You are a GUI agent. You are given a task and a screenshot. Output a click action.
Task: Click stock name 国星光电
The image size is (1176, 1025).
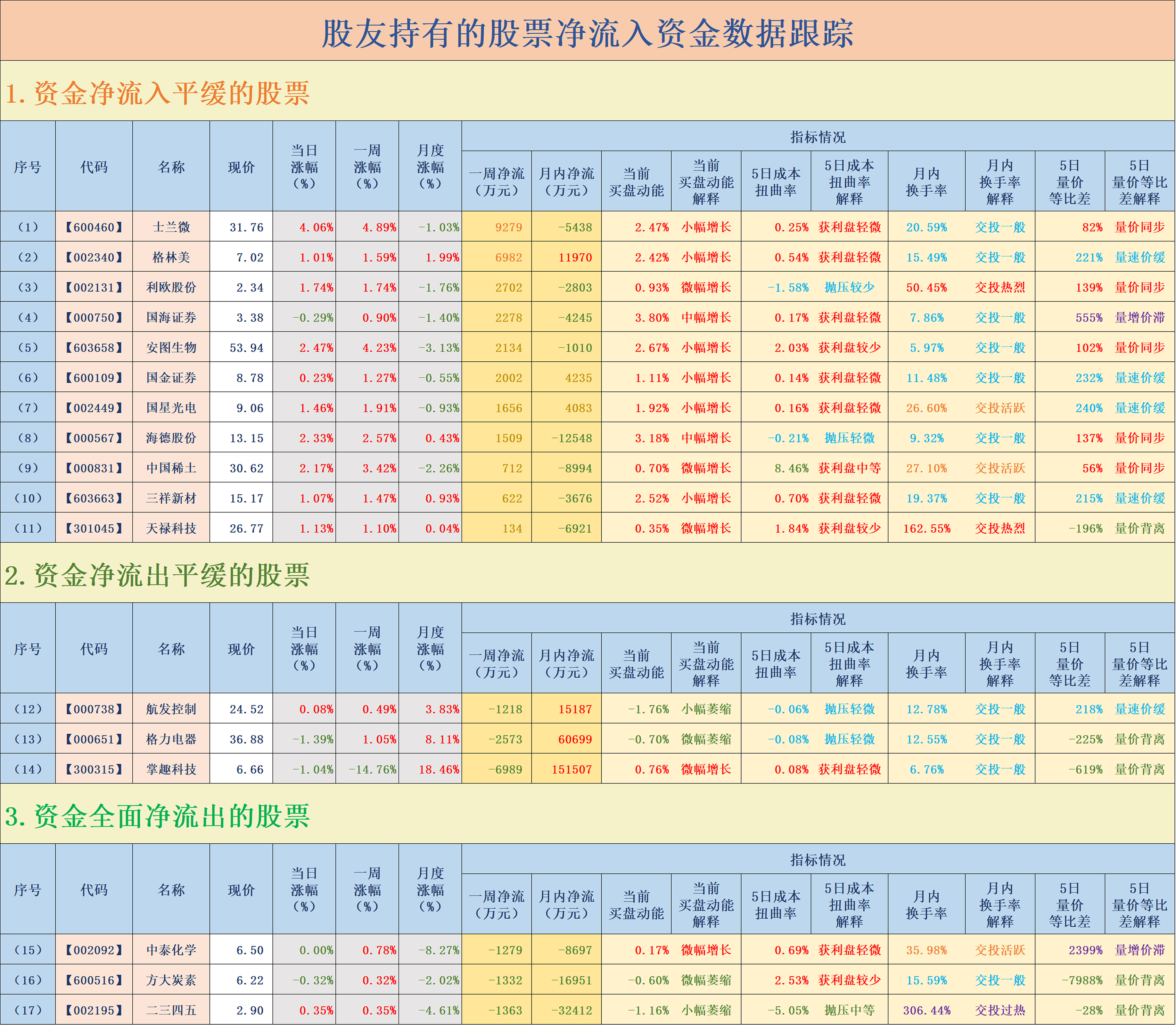(171, 408)
